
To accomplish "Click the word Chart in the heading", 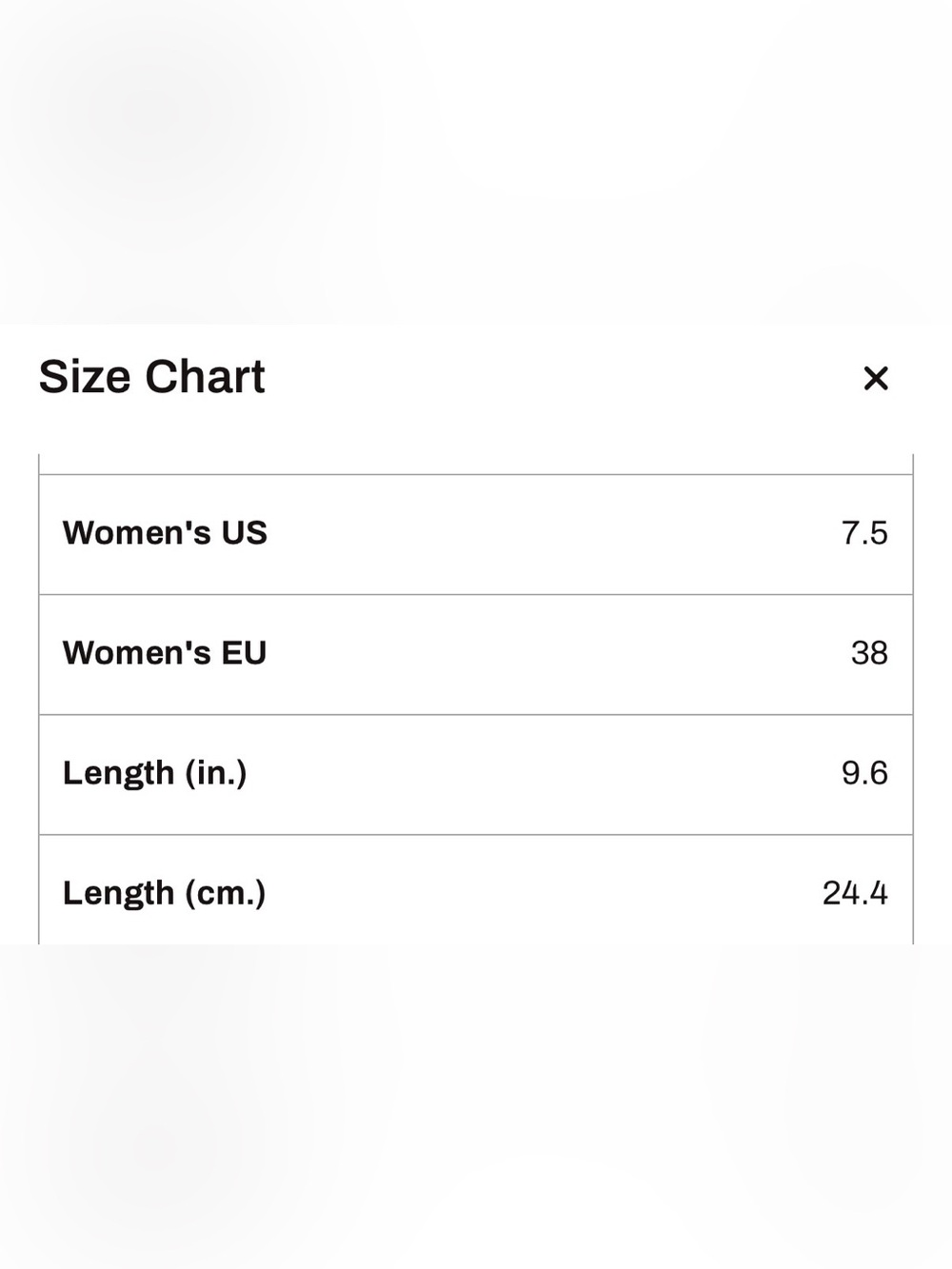I will tap(205, 377).
